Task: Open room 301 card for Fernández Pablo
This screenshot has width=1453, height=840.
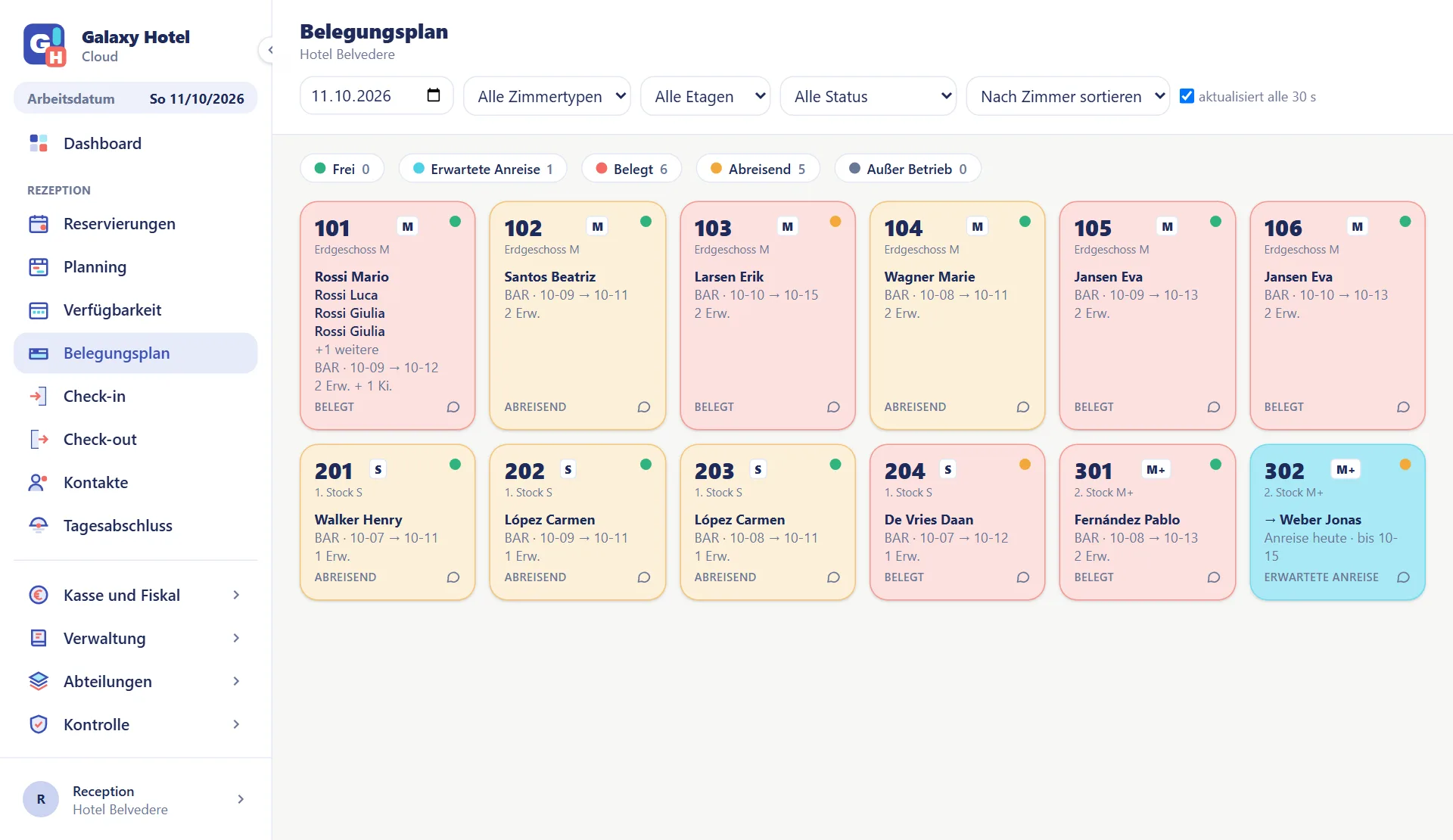Action: 1147,522
